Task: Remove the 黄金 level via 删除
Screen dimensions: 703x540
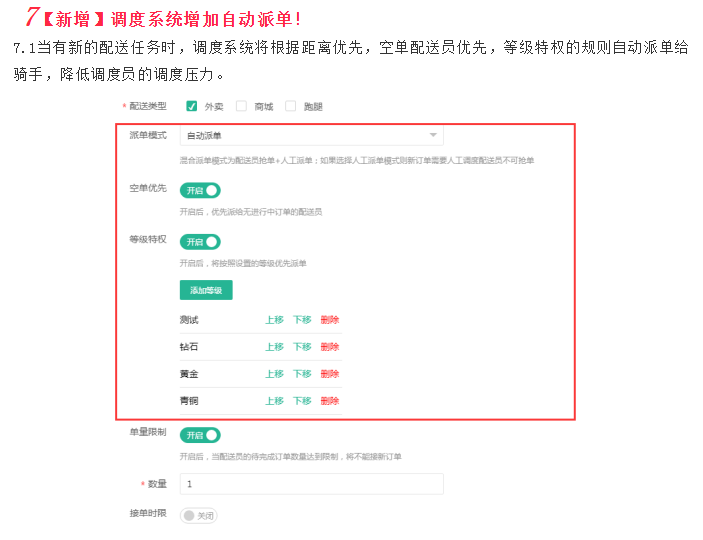Action: pyautogui.click(x=330, y=374)
